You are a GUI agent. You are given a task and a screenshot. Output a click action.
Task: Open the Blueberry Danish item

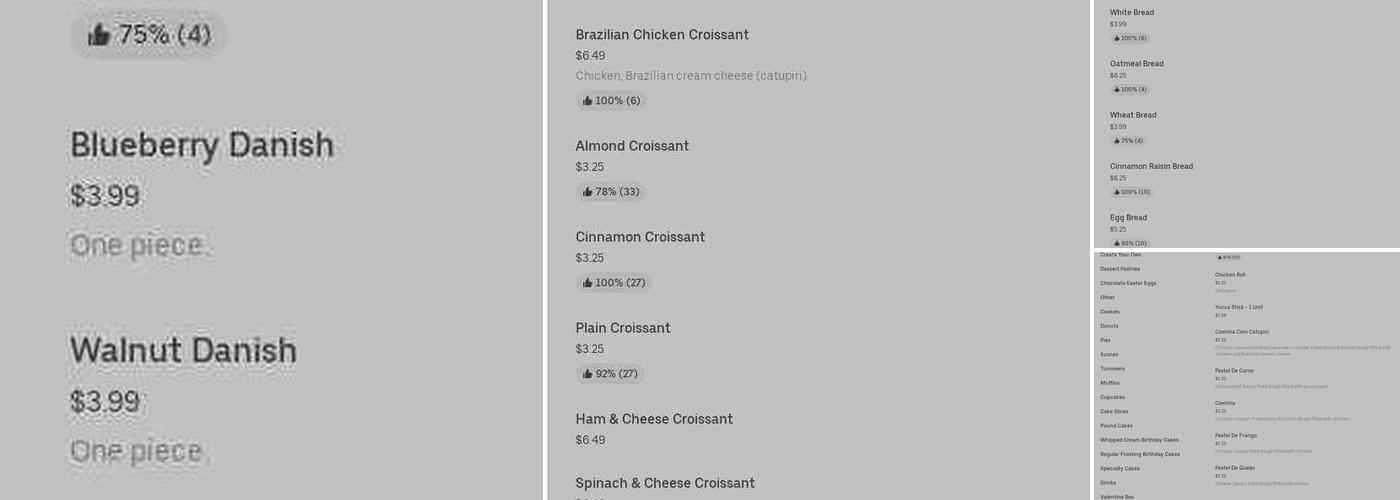pyautogui.click(x=201, y=146)
